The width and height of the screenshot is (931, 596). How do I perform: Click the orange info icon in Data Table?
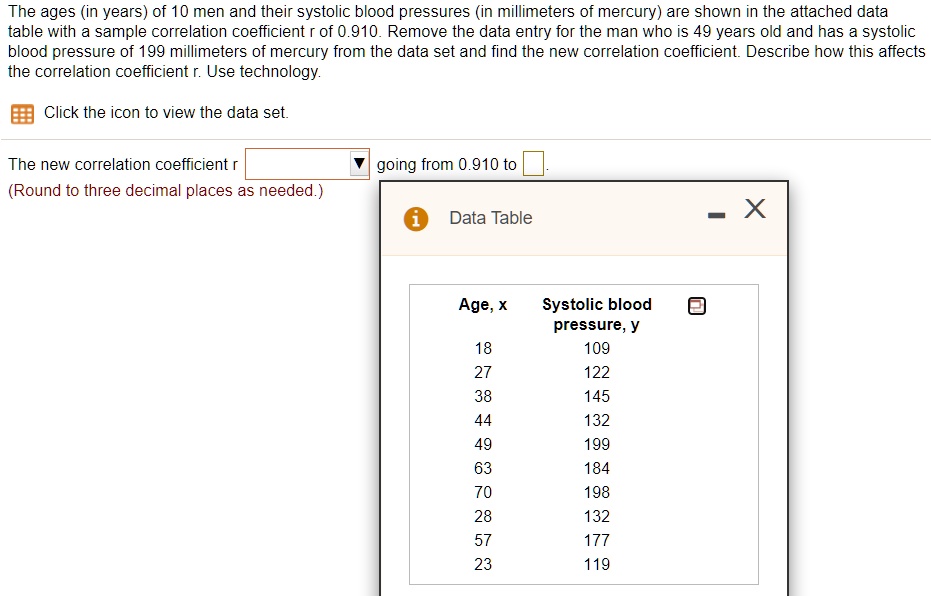click(416, 219)
